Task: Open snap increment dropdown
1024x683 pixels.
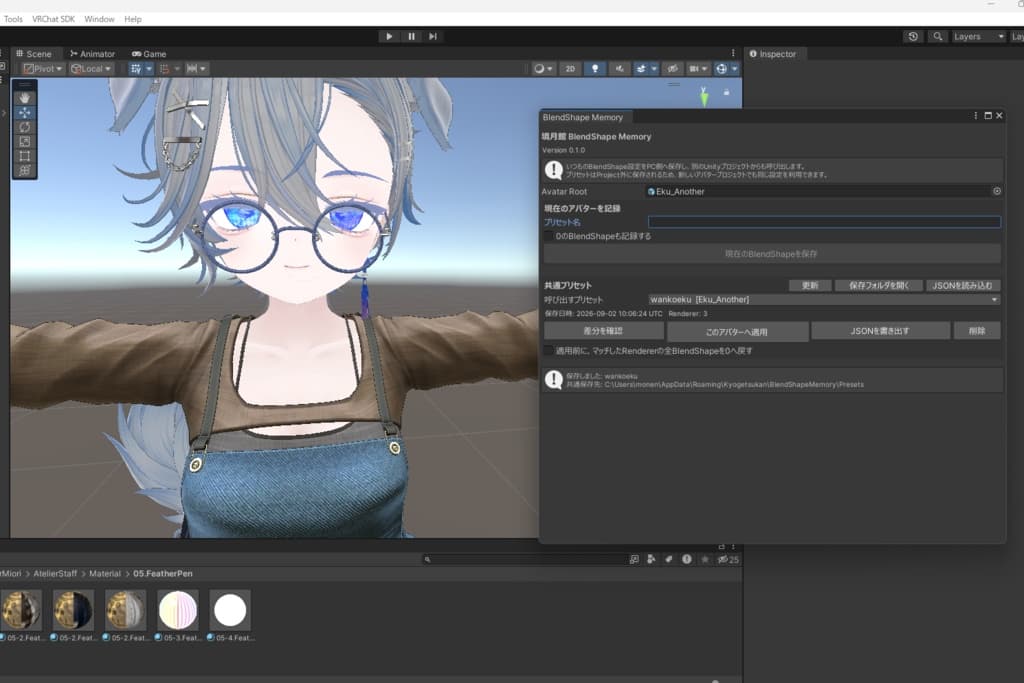Action: [197, 69]
